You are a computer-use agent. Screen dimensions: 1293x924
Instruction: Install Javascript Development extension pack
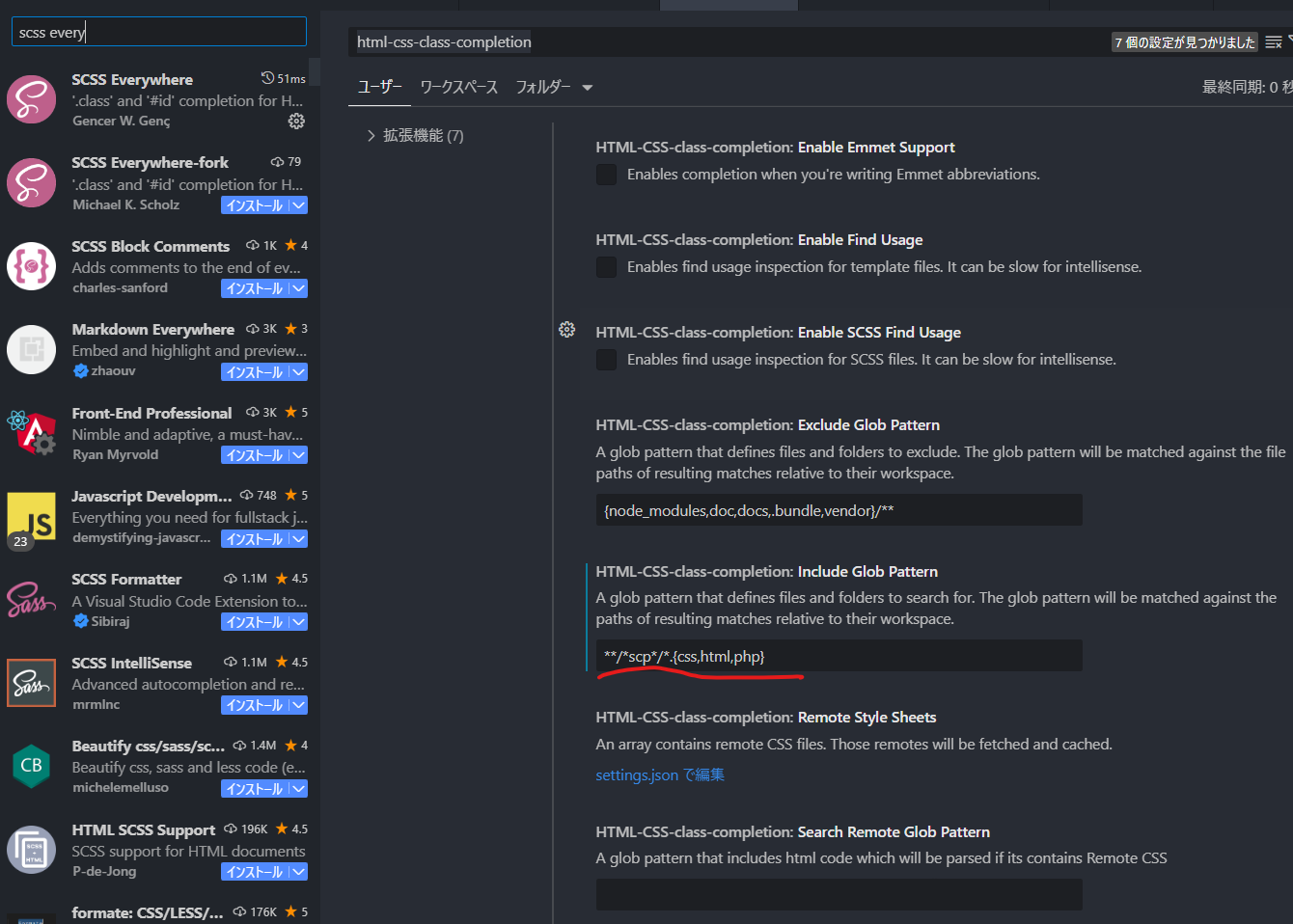pyautogui.click(x=255, y=539)
